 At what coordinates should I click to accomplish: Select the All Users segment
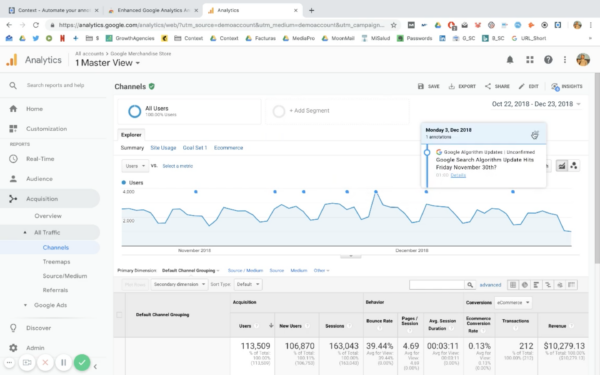click(x=189, y=111)
